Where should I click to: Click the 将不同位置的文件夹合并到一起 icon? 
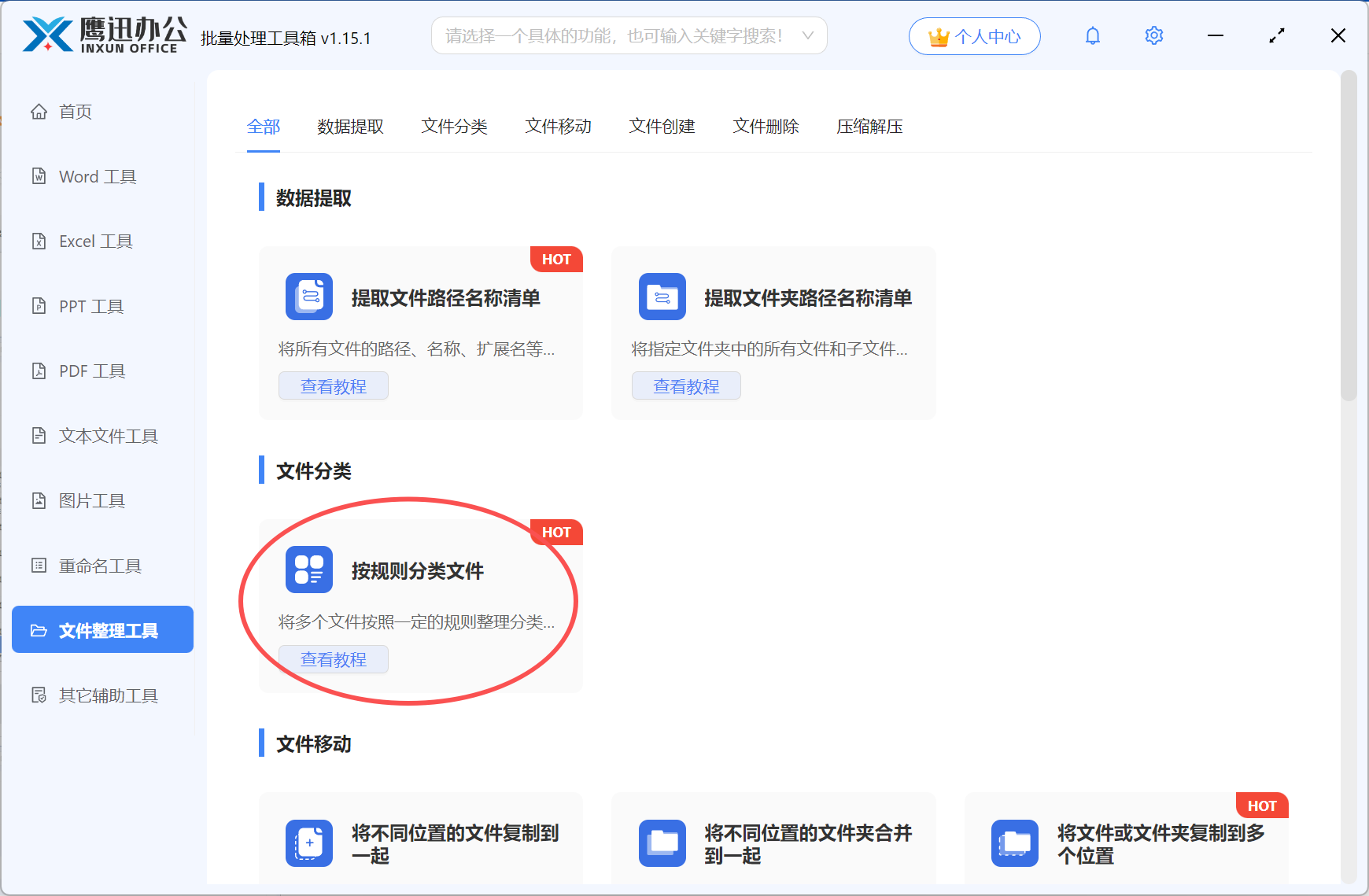tap(662, 843)
